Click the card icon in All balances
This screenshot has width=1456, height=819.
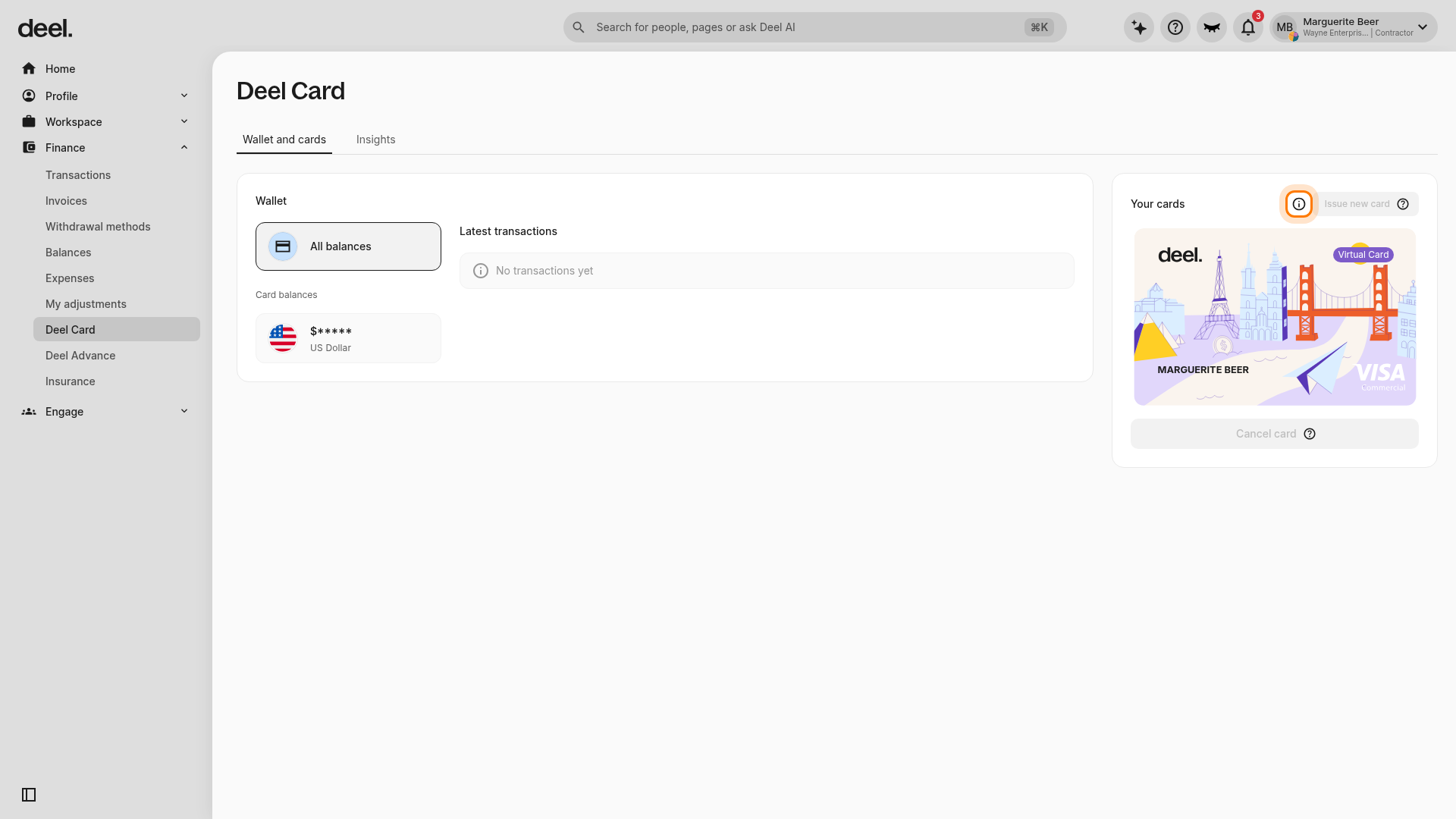(283, 246)
